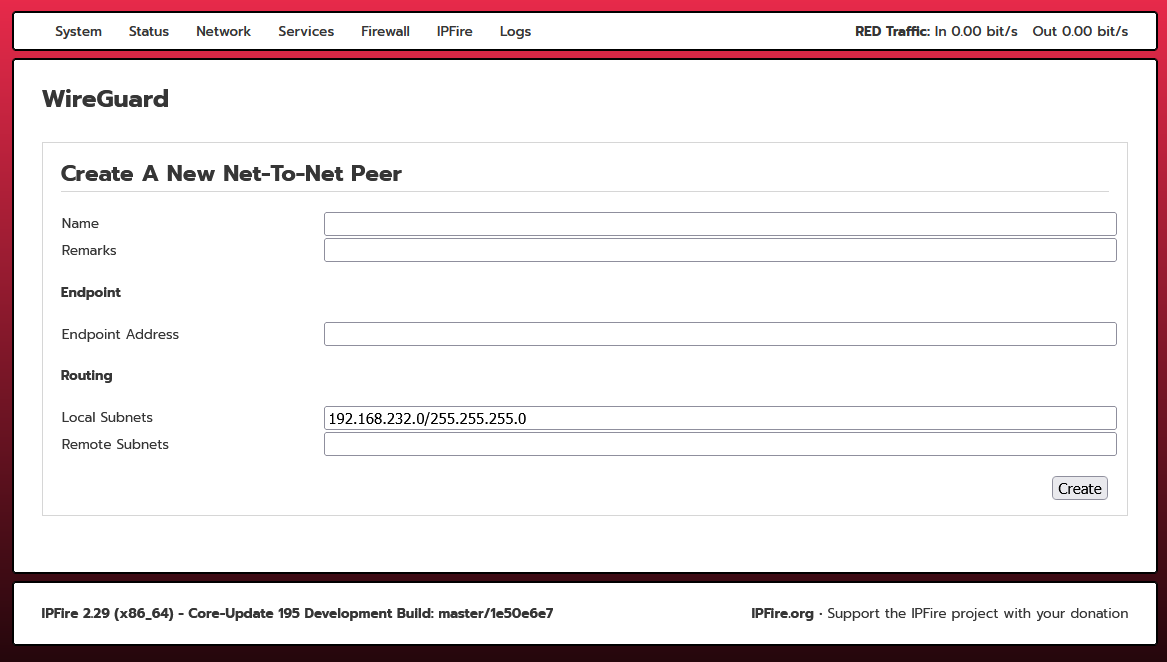Open the Network menu
The height and width of the screenshot is (662, 1167).
click(x=223, y=31)
